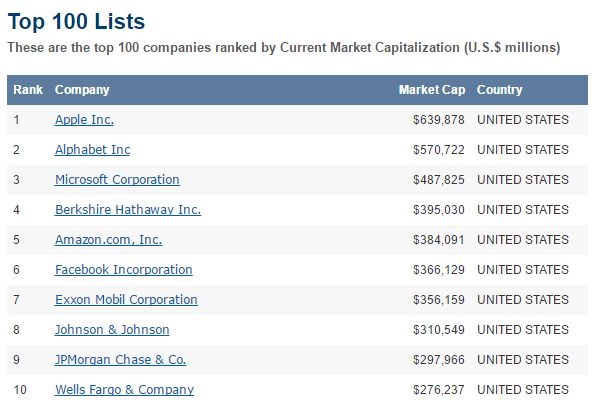This screenshot has height=403, width=595.
Task: Click the Exxon Mobil Corporation link
Action: pyautogui.click(x=126, y=300)
